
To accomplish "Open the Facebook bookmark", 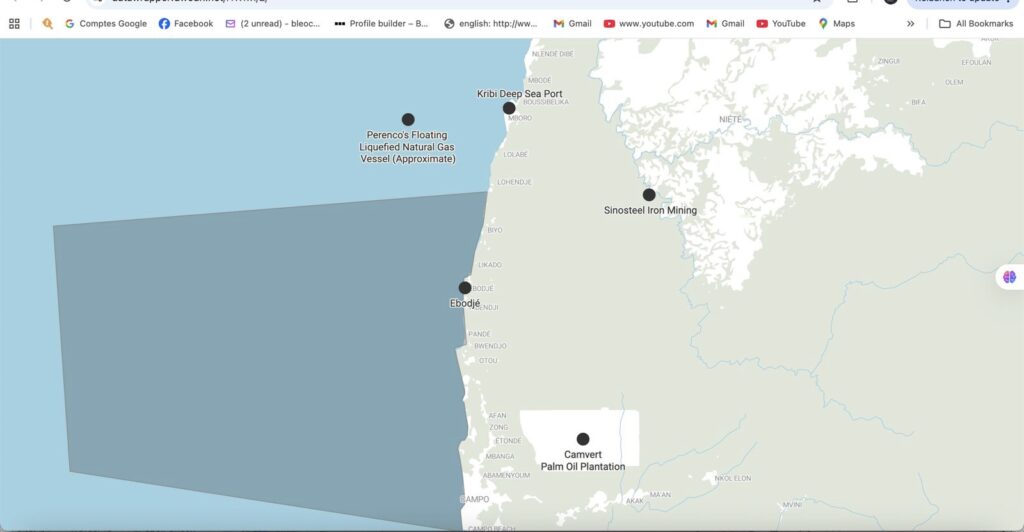I will tap(186, 24).
